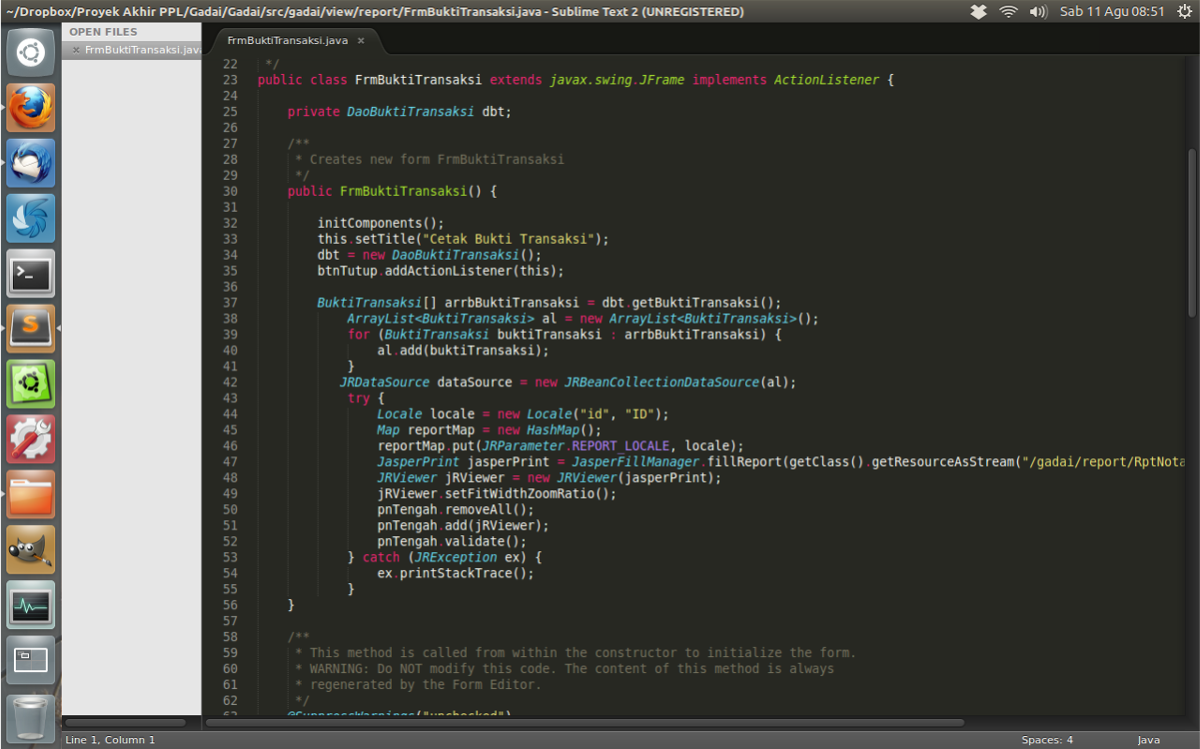Open the Files folder icon in launcher
Screen dimensions: 1200x749
click(31, 494)
